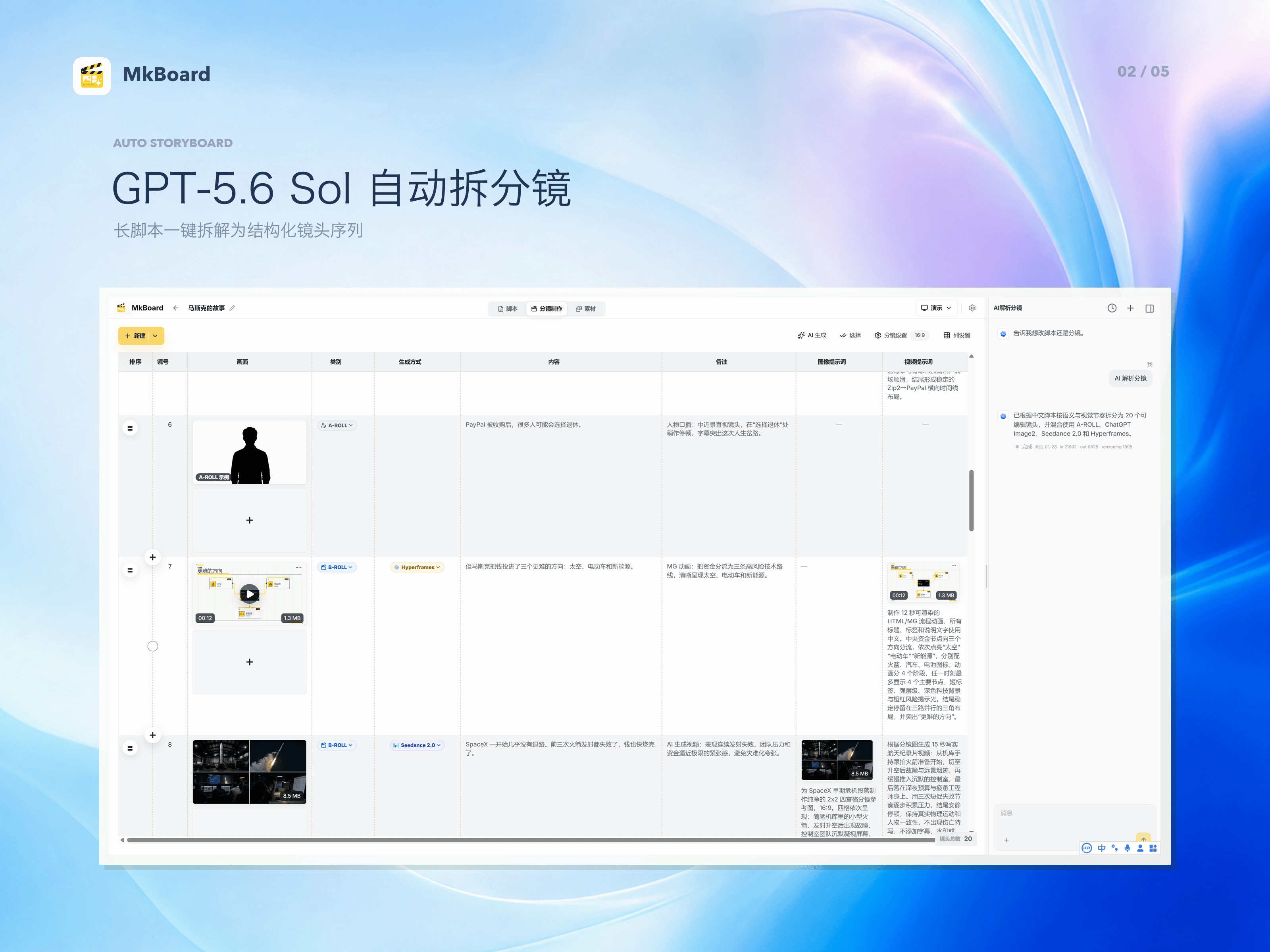Click the drag handle for shot 6
The image size is (1270, 952).
(130, 428)
